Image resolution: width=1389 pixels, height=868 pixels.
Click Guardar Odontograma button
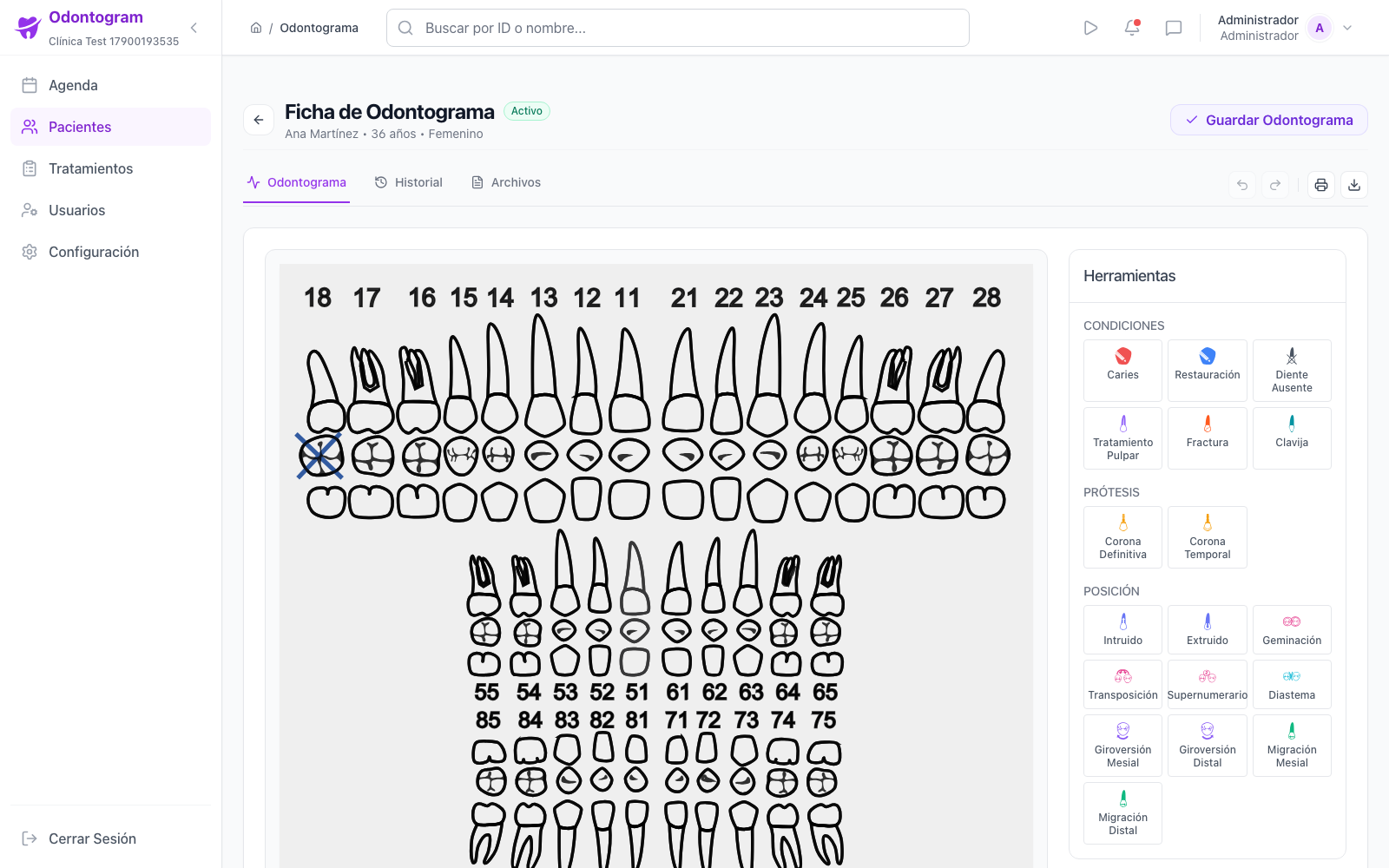click(x=1269, y=120)
